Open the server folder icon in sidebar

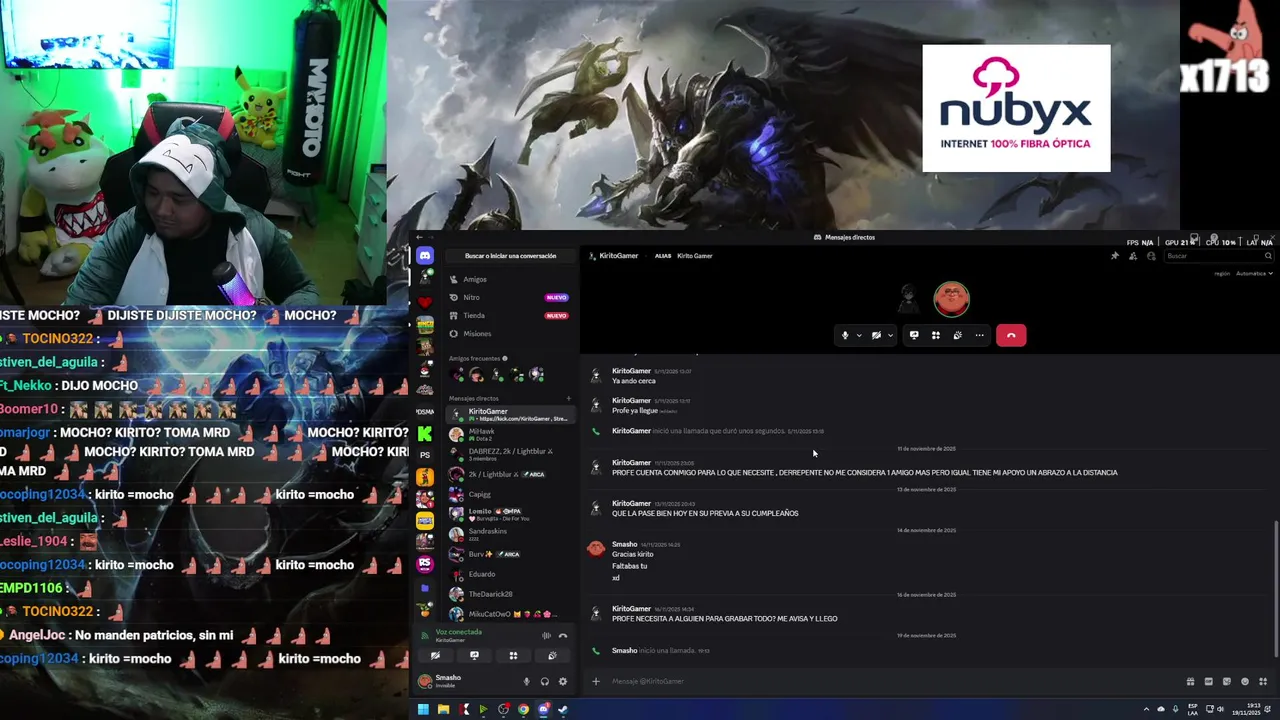425,588
